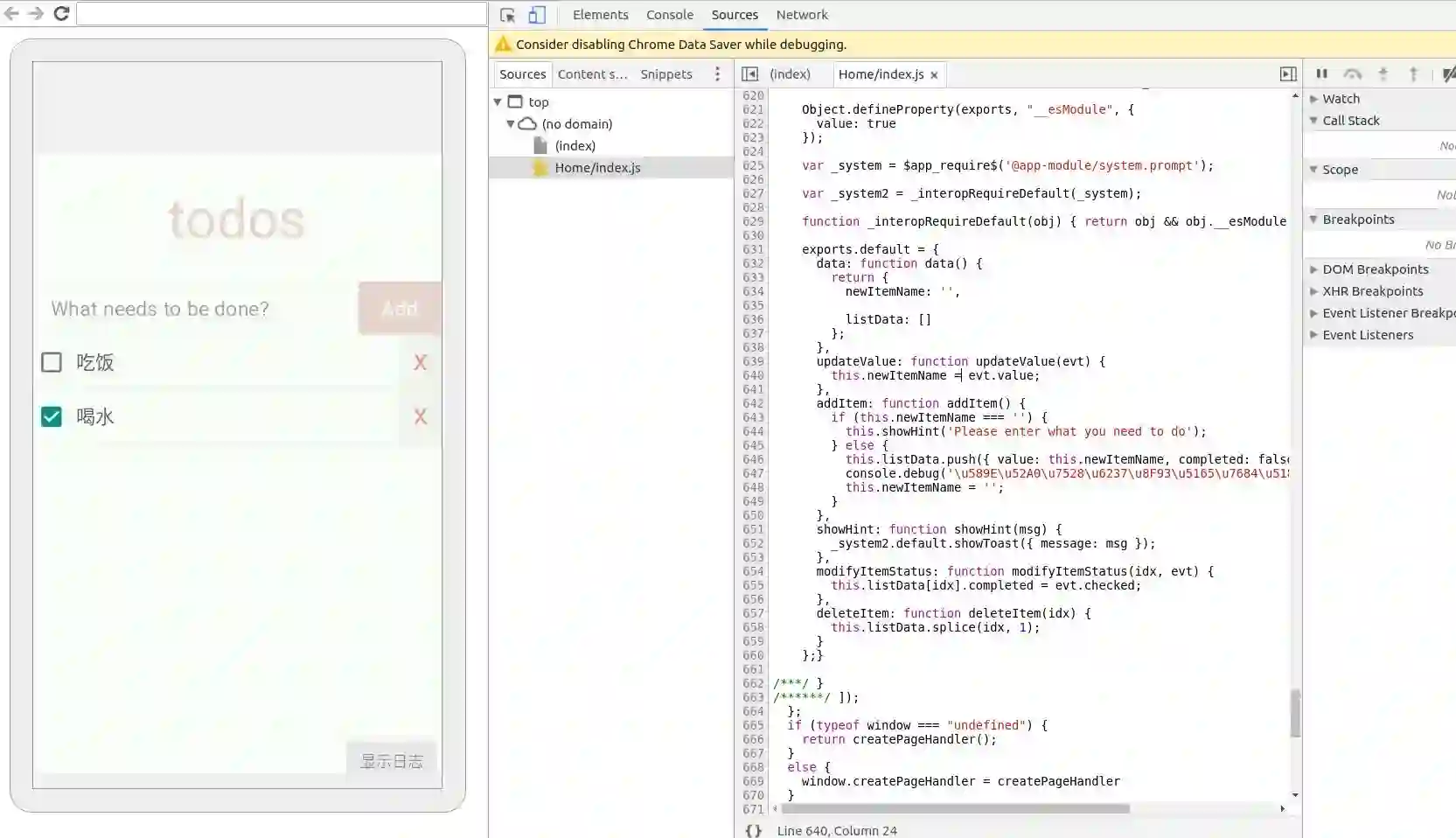Uncheck the 喝水 todo checkbox
Viewport: 1456px width, 838px height.
click(x=52, y=416)
